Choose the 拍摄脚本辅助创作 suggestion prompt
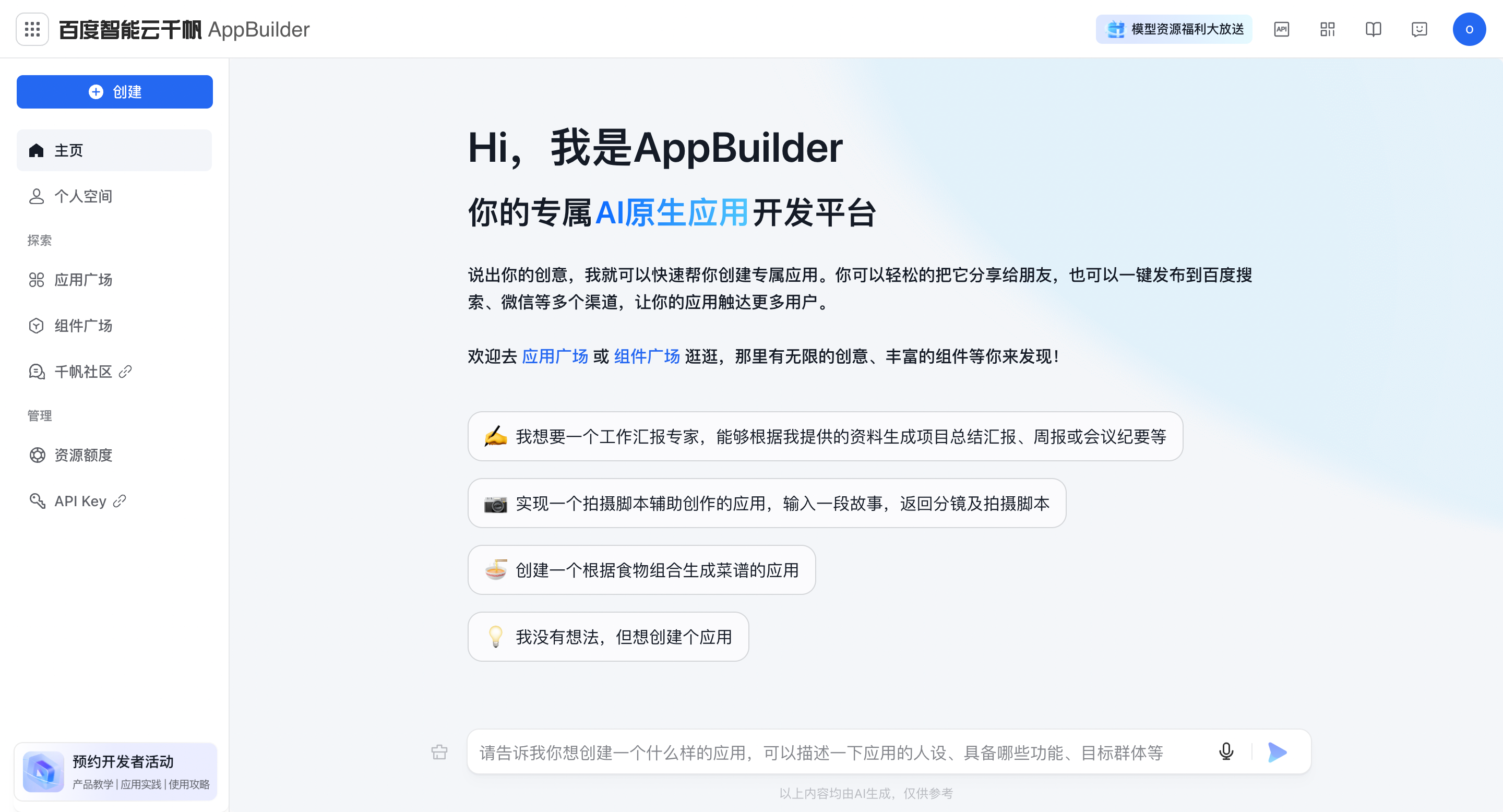Image resolution: width=1503 pixels, height=812 pixels. click(x=767, y=504)
